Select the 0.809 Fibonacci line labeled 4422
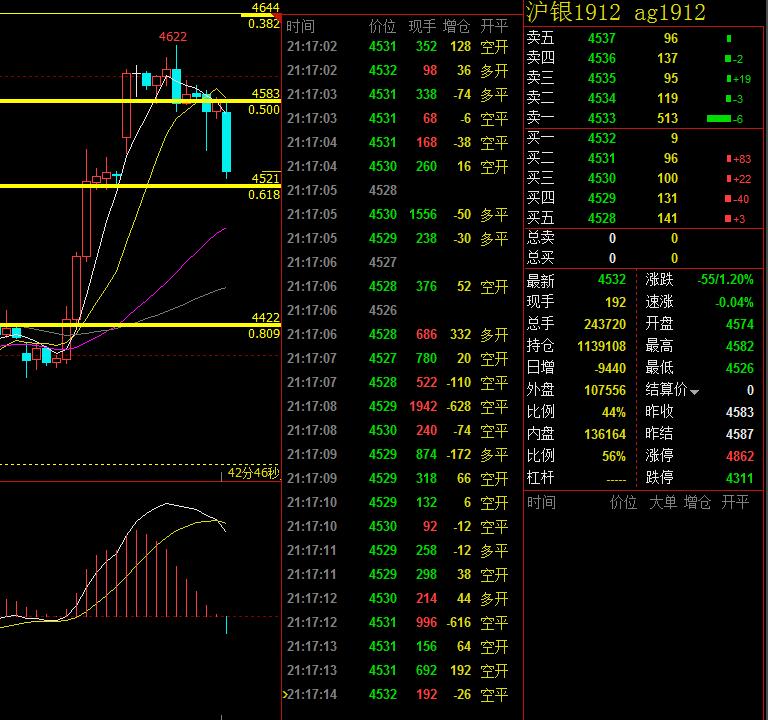This screenshot has width=768, height=720. coord(140,325)
